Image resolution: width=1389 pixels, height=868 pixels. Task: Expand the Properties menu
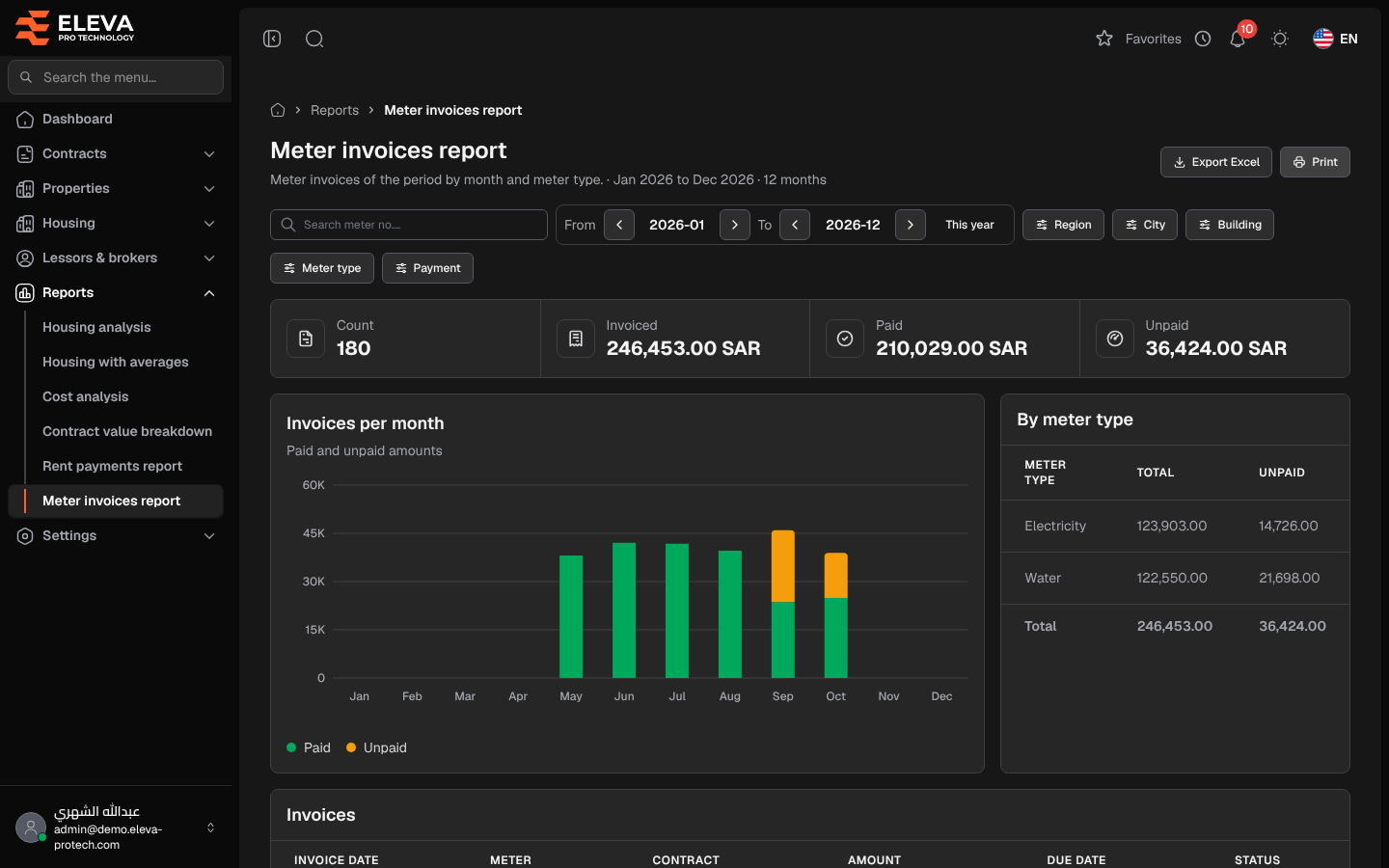[x=116, y=188]
